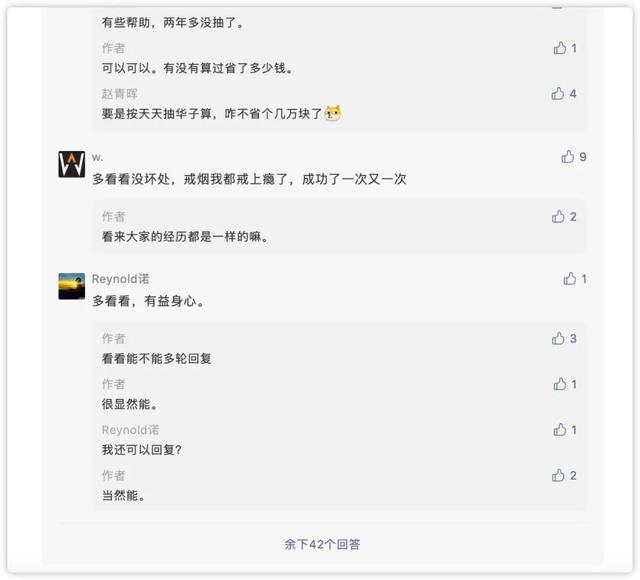
Task: Like the author reply '当然能。'
Action: tap(559, 476)
